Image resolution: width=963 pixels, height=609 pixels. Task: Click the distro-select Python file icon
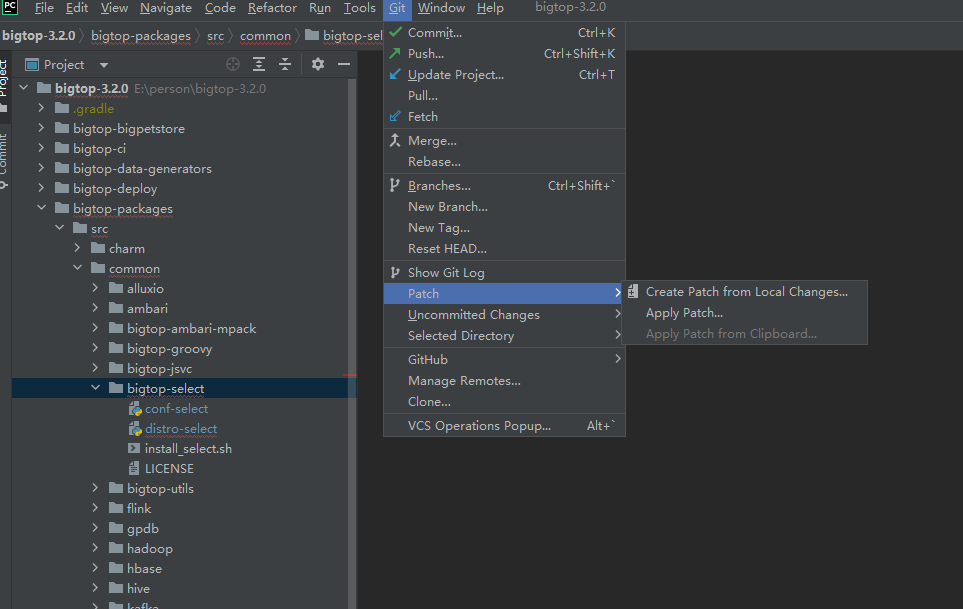(135, 429)
